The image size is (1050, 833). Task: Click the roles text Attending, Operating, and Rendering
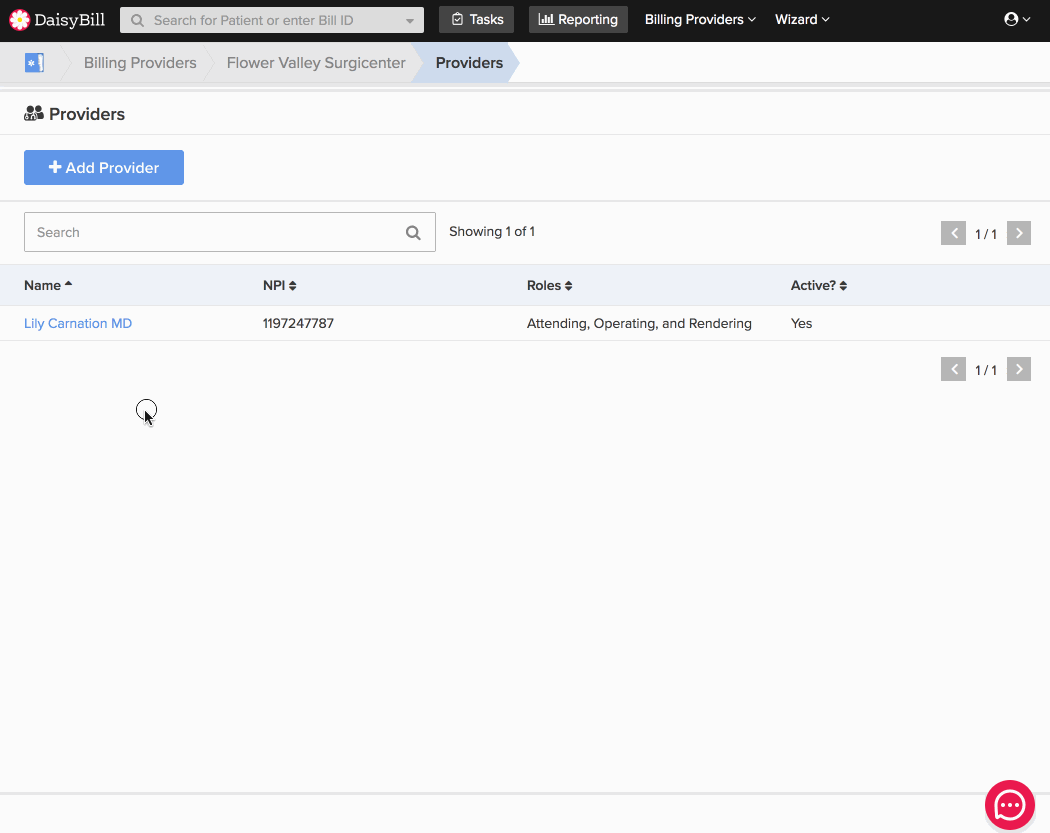tap(639, 323)
